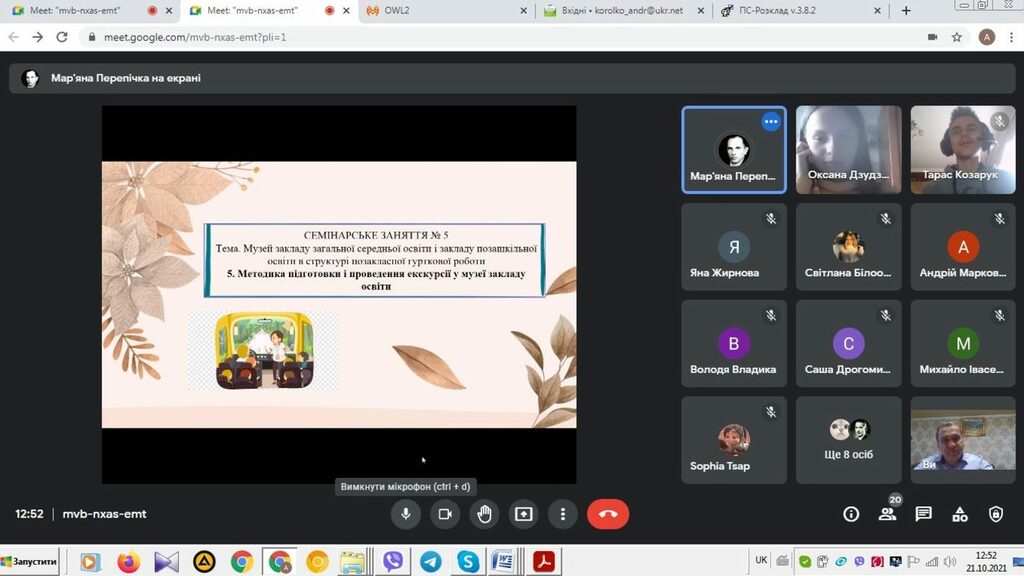The width and height of the screenshot is (1024, 576).
Task: Open options on Мар'яна Перепічка tile
Action: (x=770, y=122)
